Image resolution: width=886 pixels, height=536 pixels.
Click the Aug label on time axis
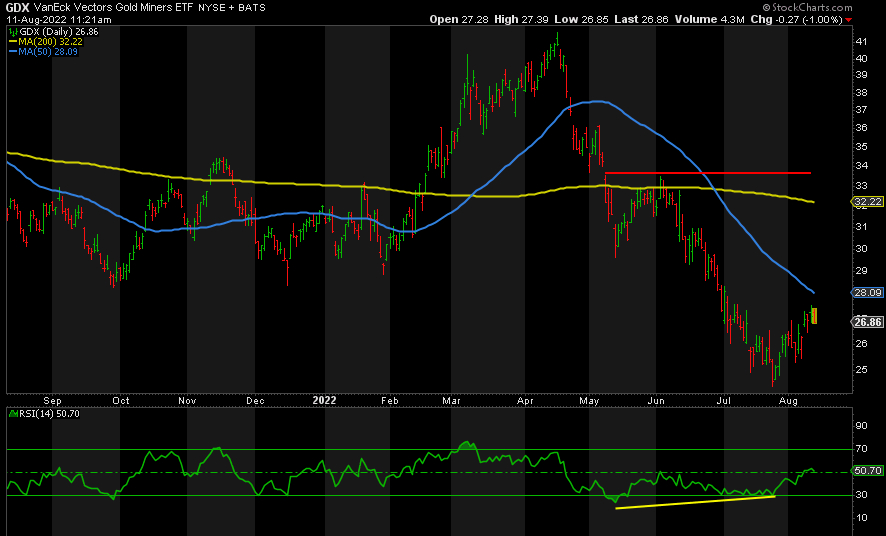click(788, 400)
